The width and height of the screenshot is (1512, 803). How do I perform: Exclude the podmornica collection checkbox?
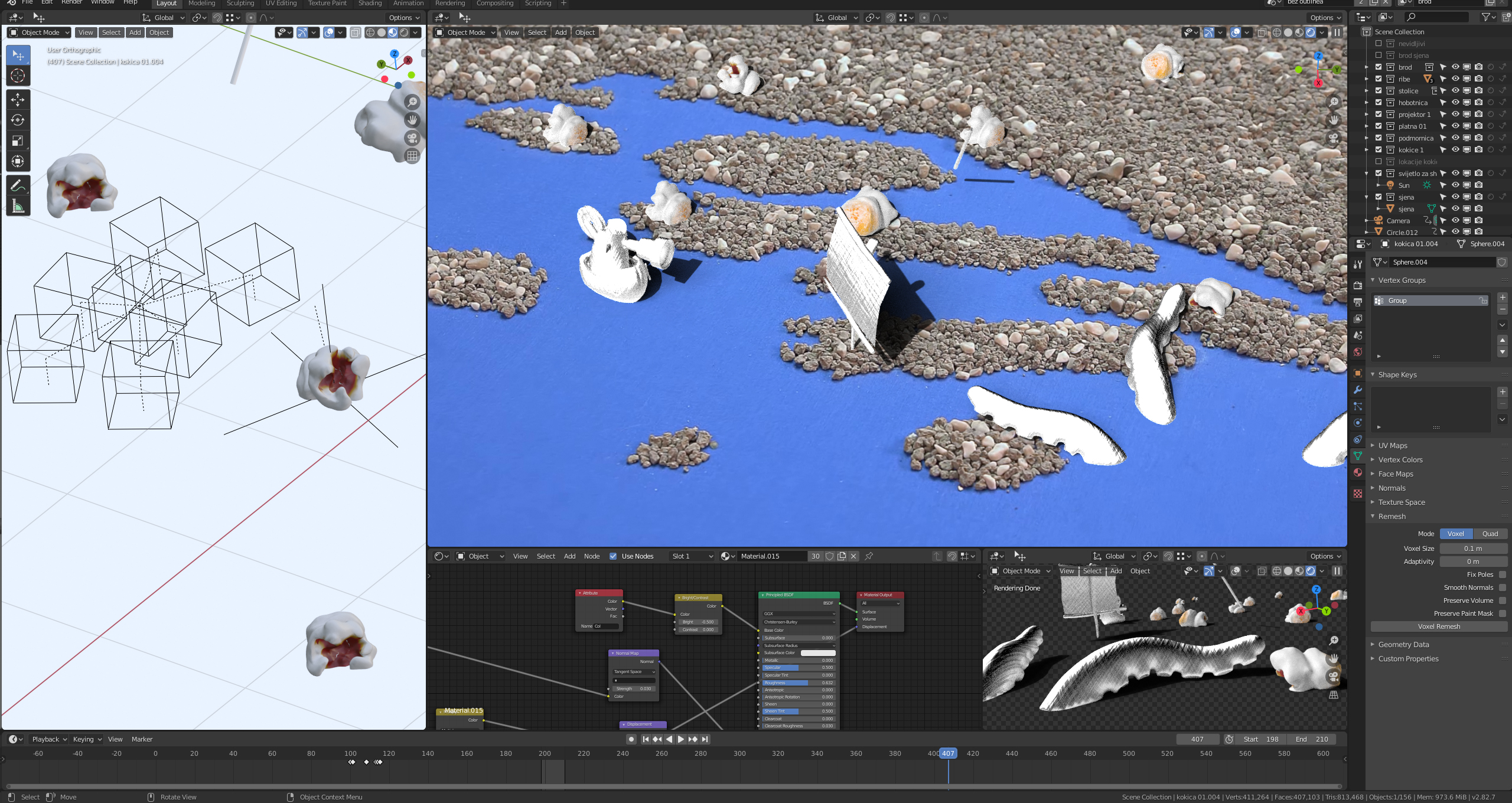click(1379, 138)
